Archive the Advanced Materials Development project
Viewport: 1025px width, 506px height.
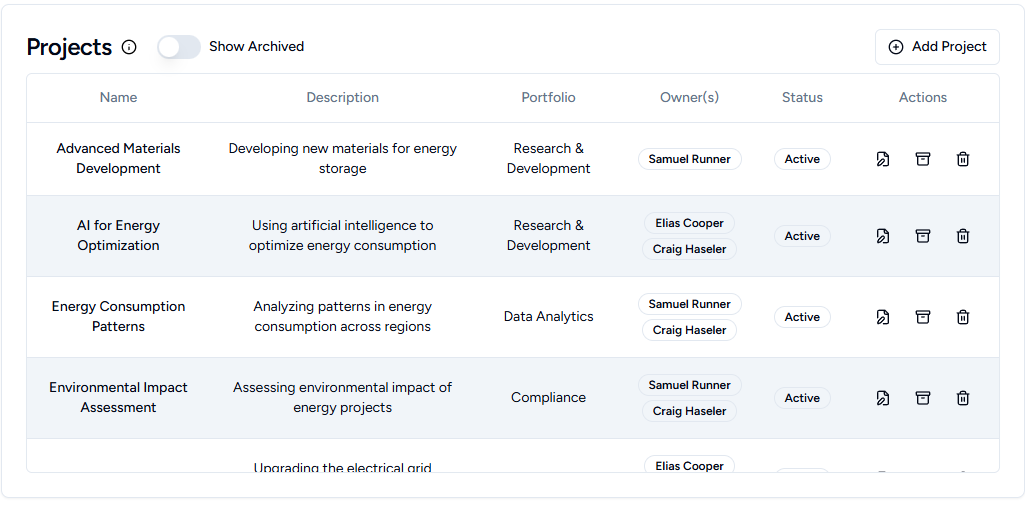pos(923,159)
